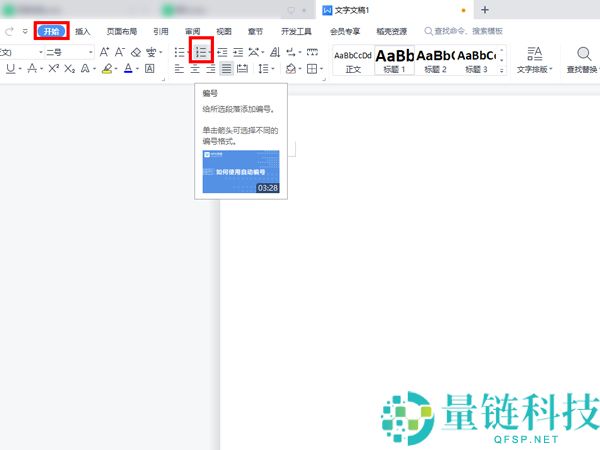Open the 章节 ribbon tab
The width and height of the screenshot is (600, 450).
coord(255,31)
